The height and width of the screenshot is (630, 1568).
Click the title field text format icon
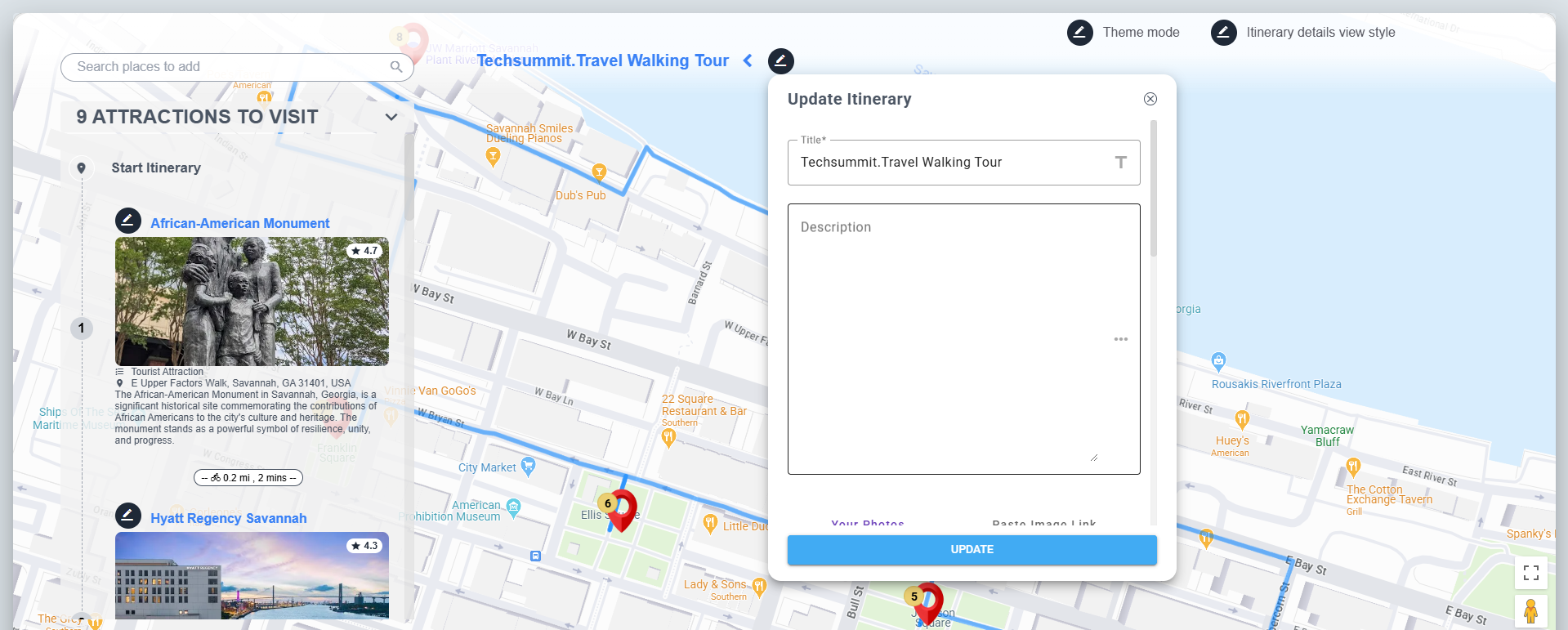1121,163
